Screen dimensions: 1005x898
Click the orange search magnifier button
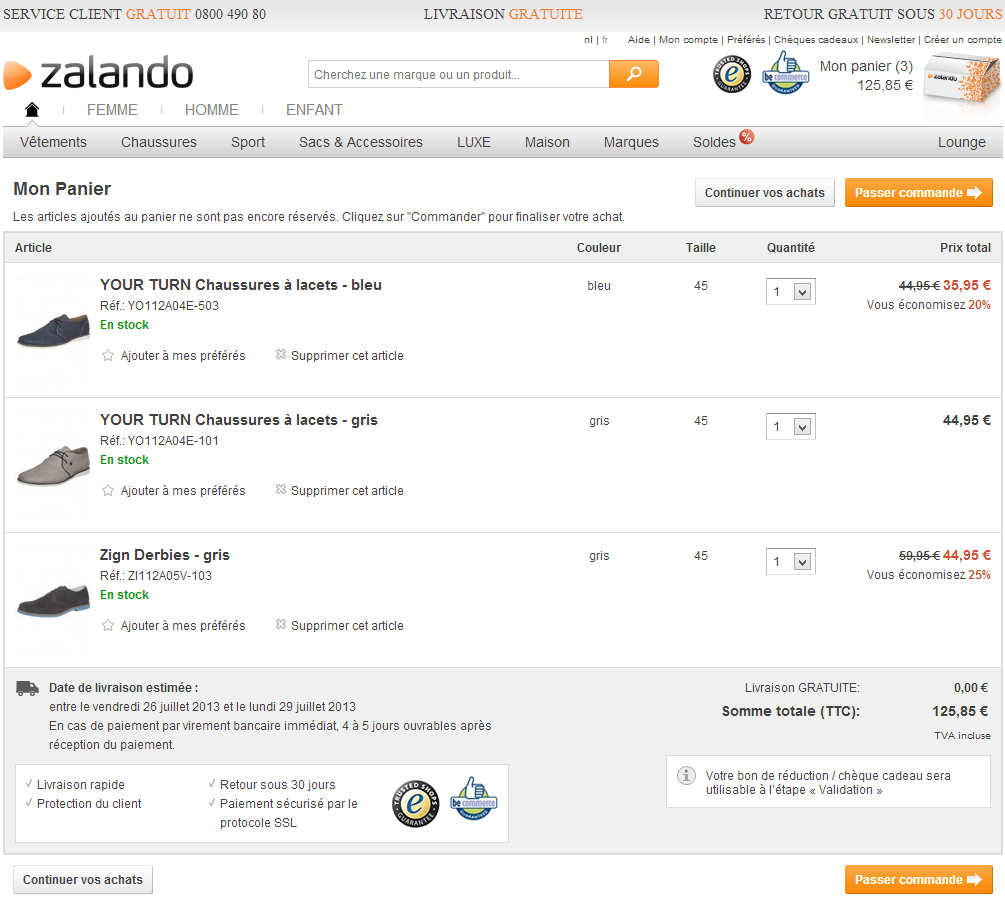pos(633,75)
